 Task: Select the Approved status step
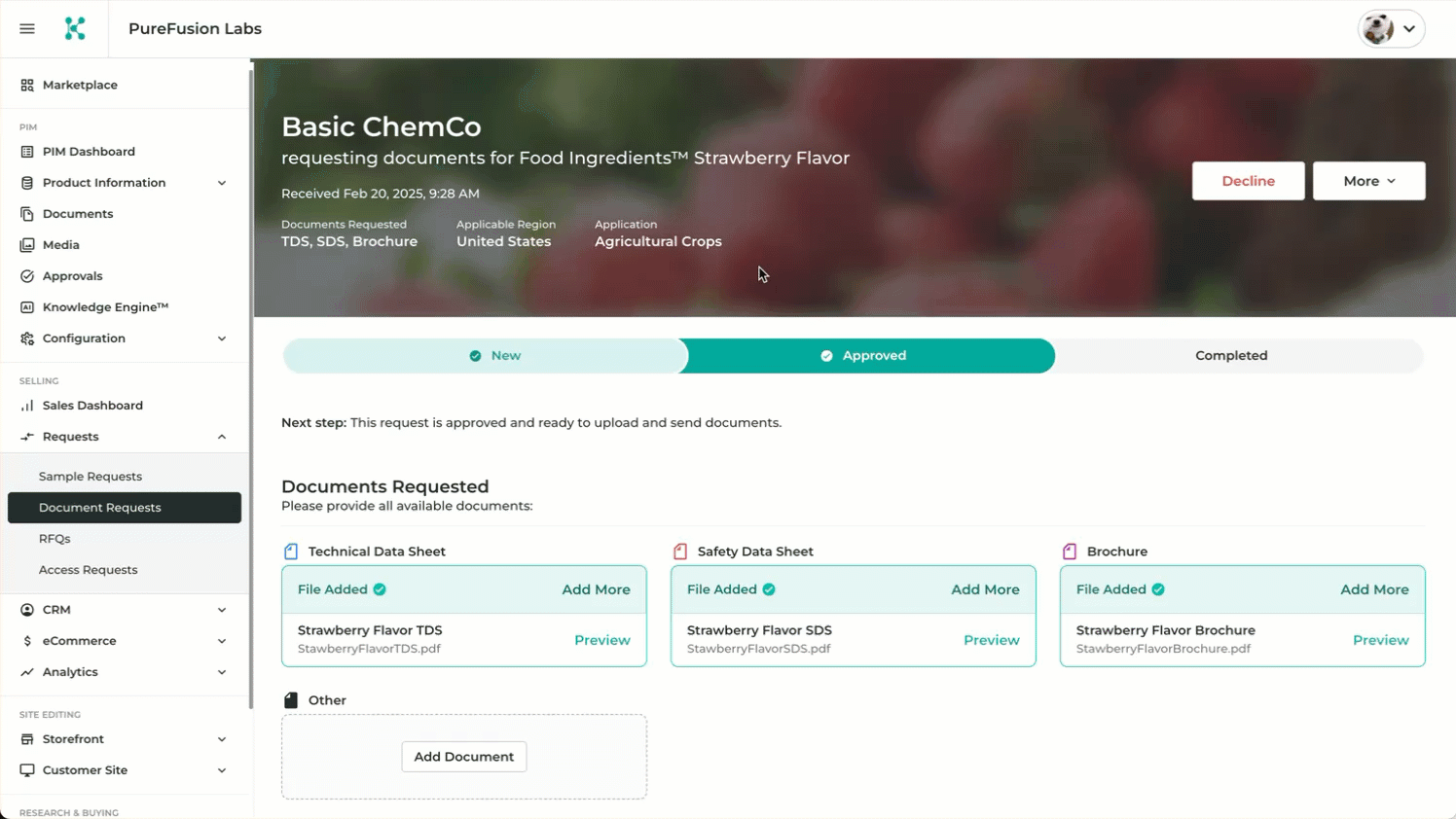[864, 356]
